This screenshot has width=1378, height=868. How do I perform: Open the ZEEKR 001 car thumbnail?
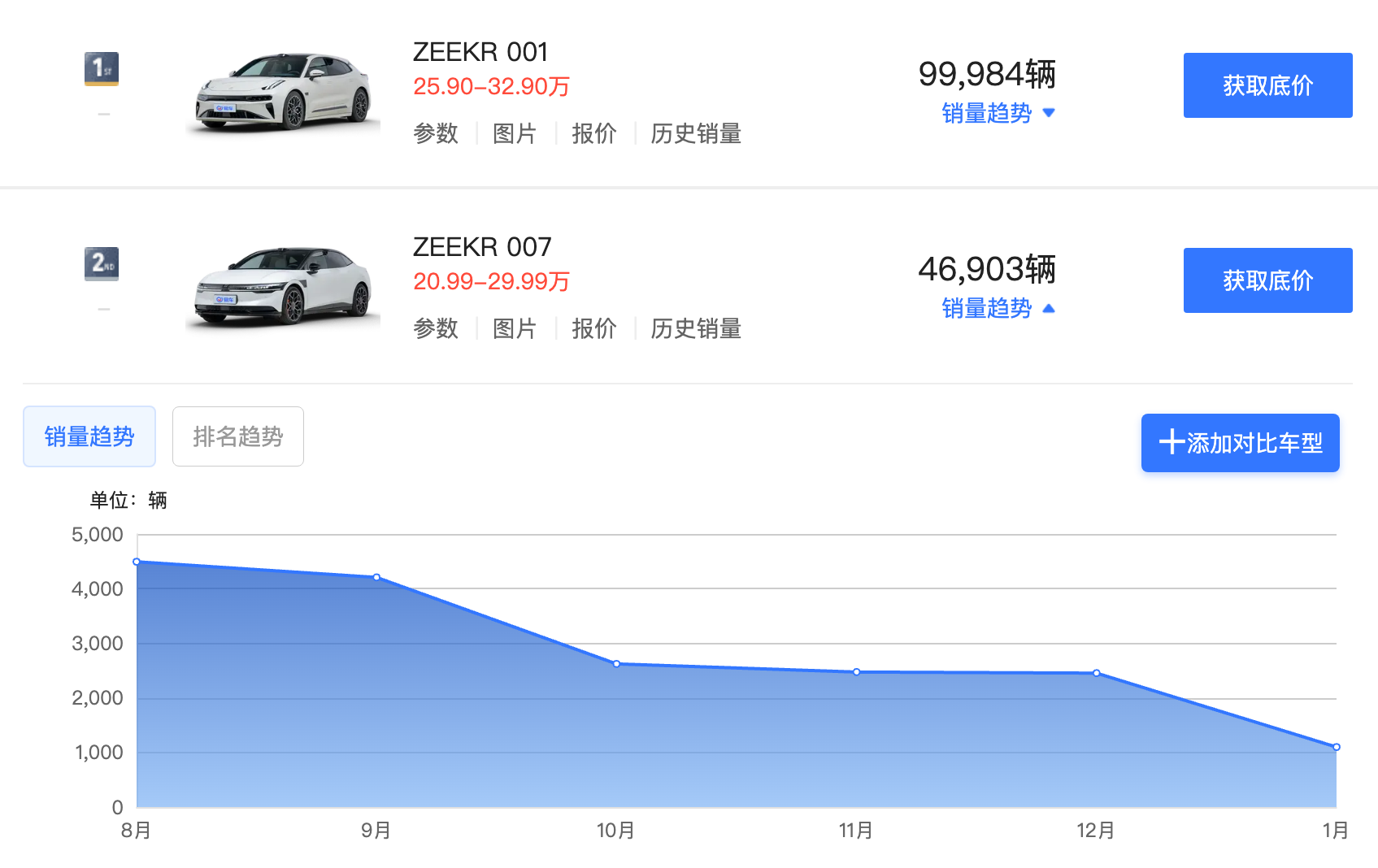click(283, 91)
